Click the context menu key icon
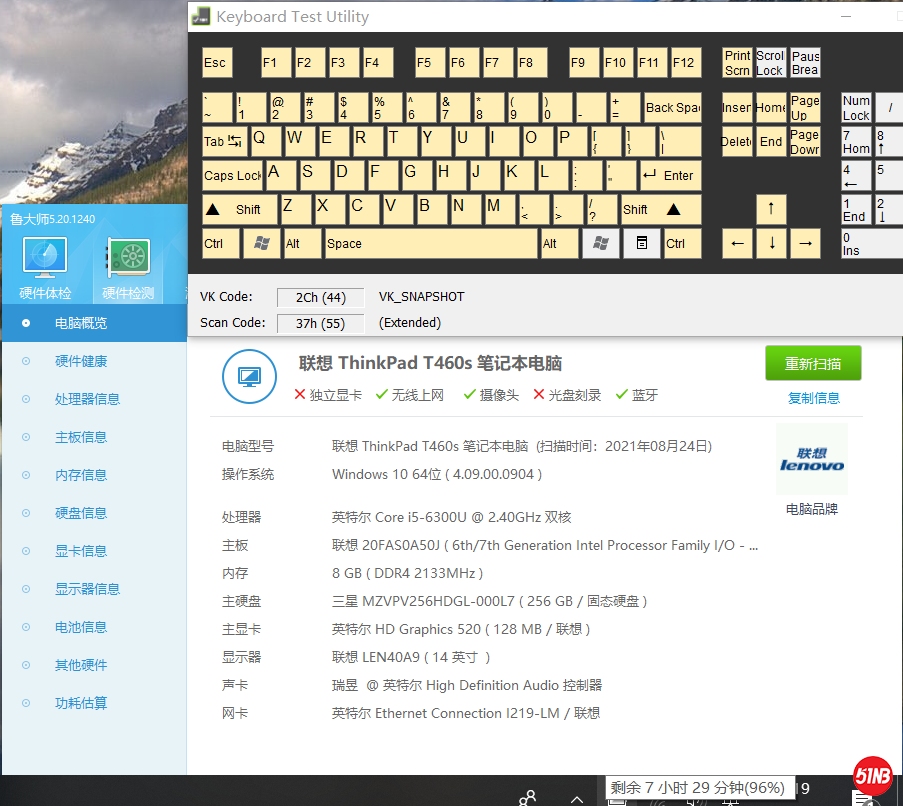The width and height of the screenshot is (903, 806). 642,243
